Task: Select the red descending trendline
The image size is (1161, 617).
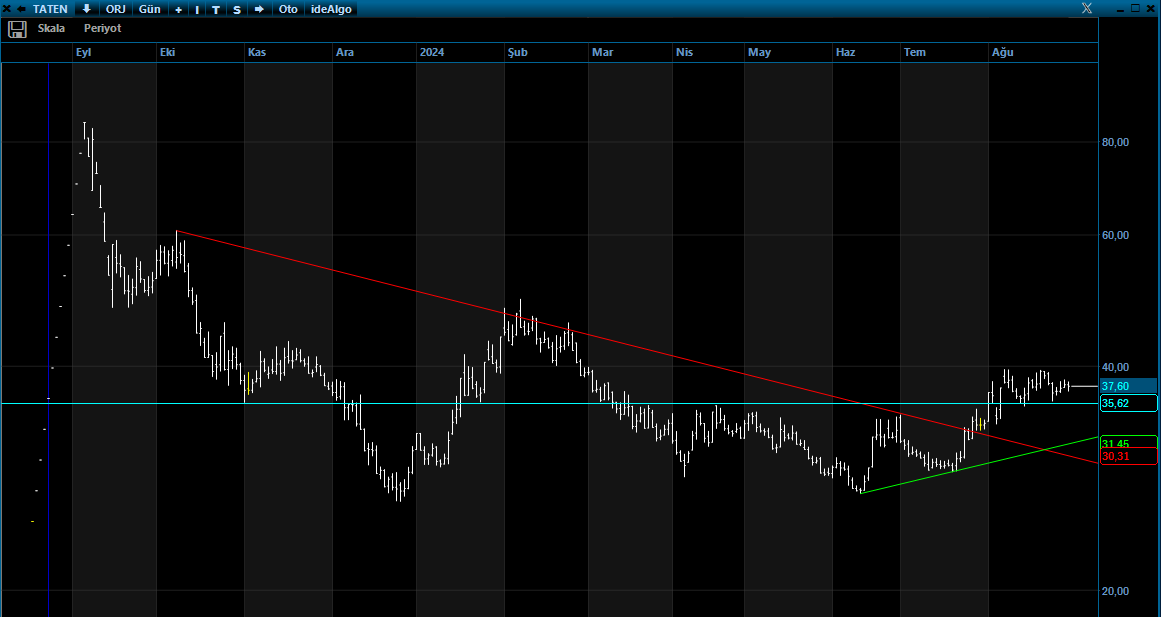Action: pyautogui.click(x=637, y=347)
